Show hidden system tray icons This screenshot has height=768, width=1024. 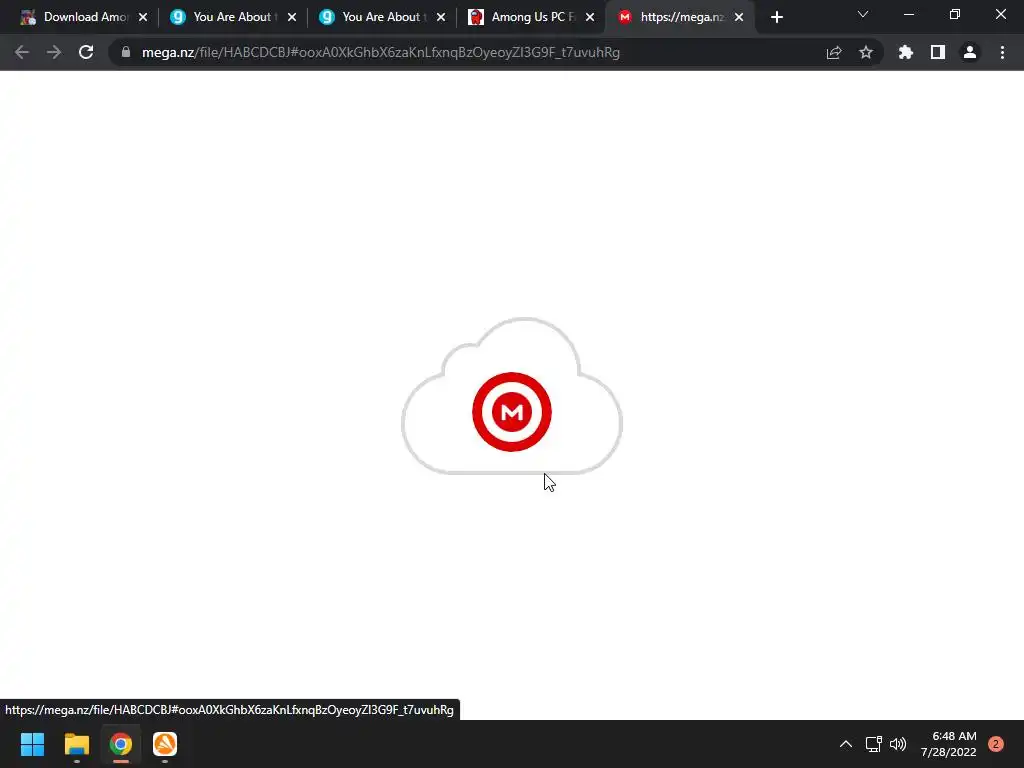[x=846, y=744]
